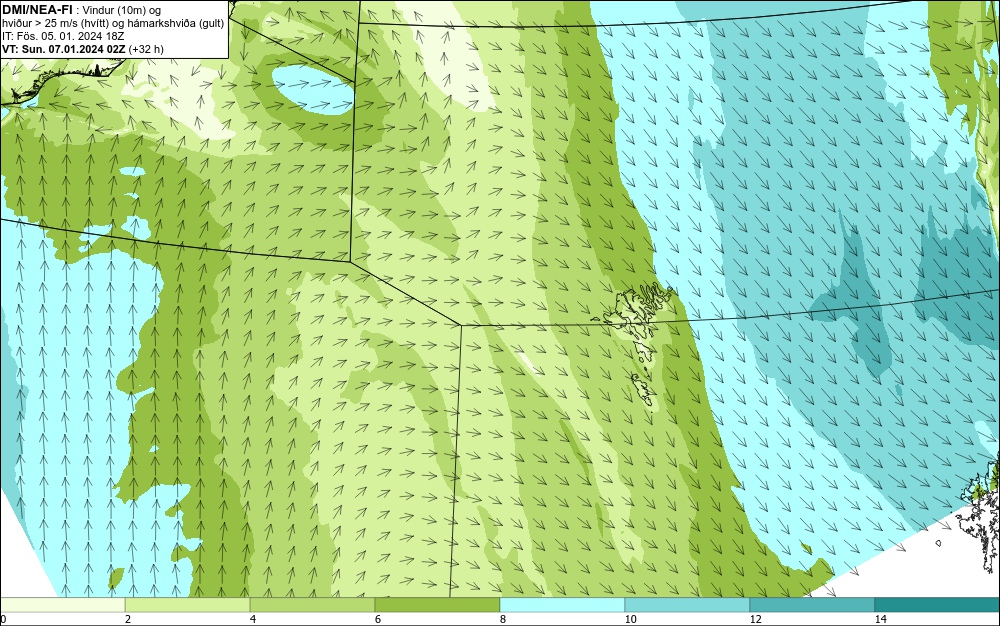Click legend scale value '6'
The width and height of the screenshot is (1000, 626).
[x=378, y=620]
